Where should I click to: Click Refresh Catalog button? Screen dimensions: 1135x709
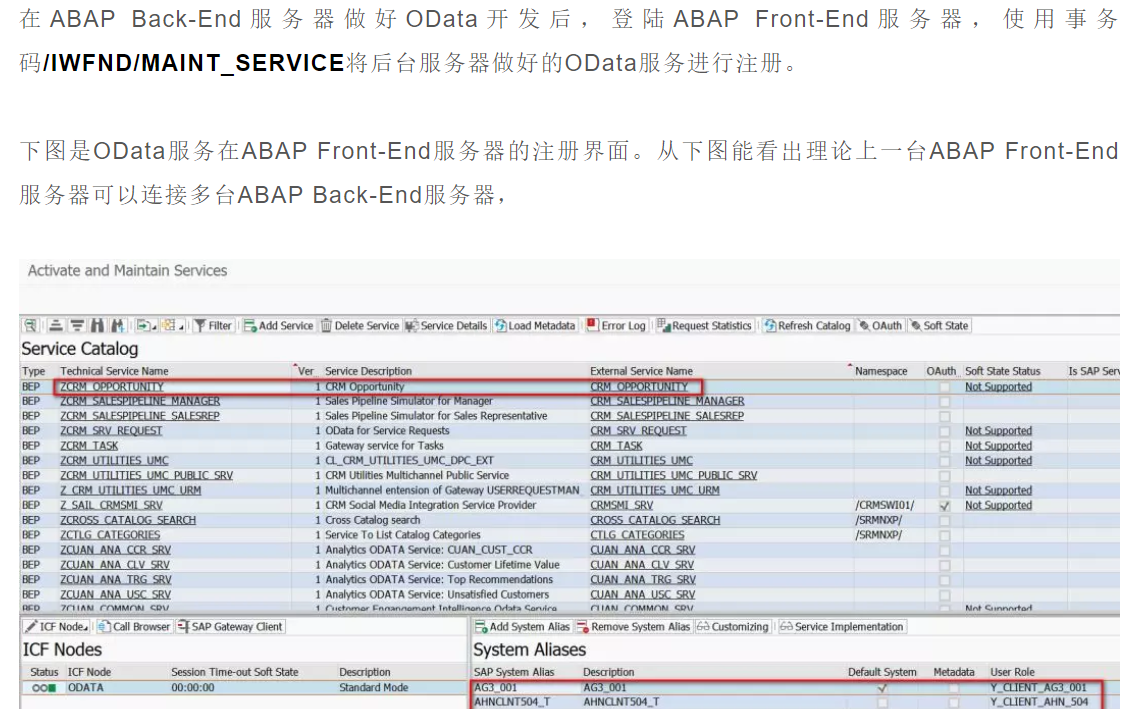click(x=807, y=326)
